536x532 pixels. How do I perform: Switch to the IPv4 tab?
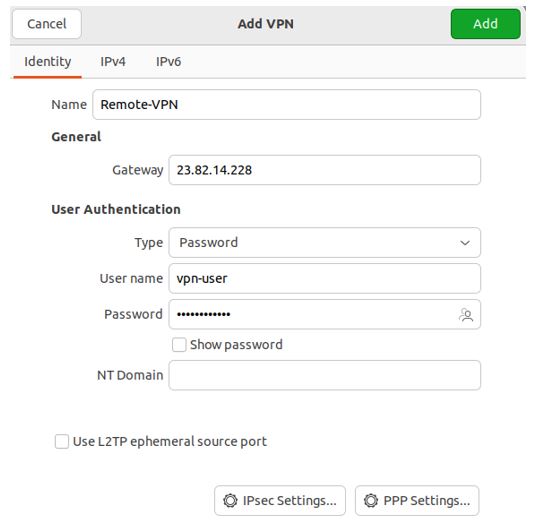pyautogui.click(x=113, y=62)
